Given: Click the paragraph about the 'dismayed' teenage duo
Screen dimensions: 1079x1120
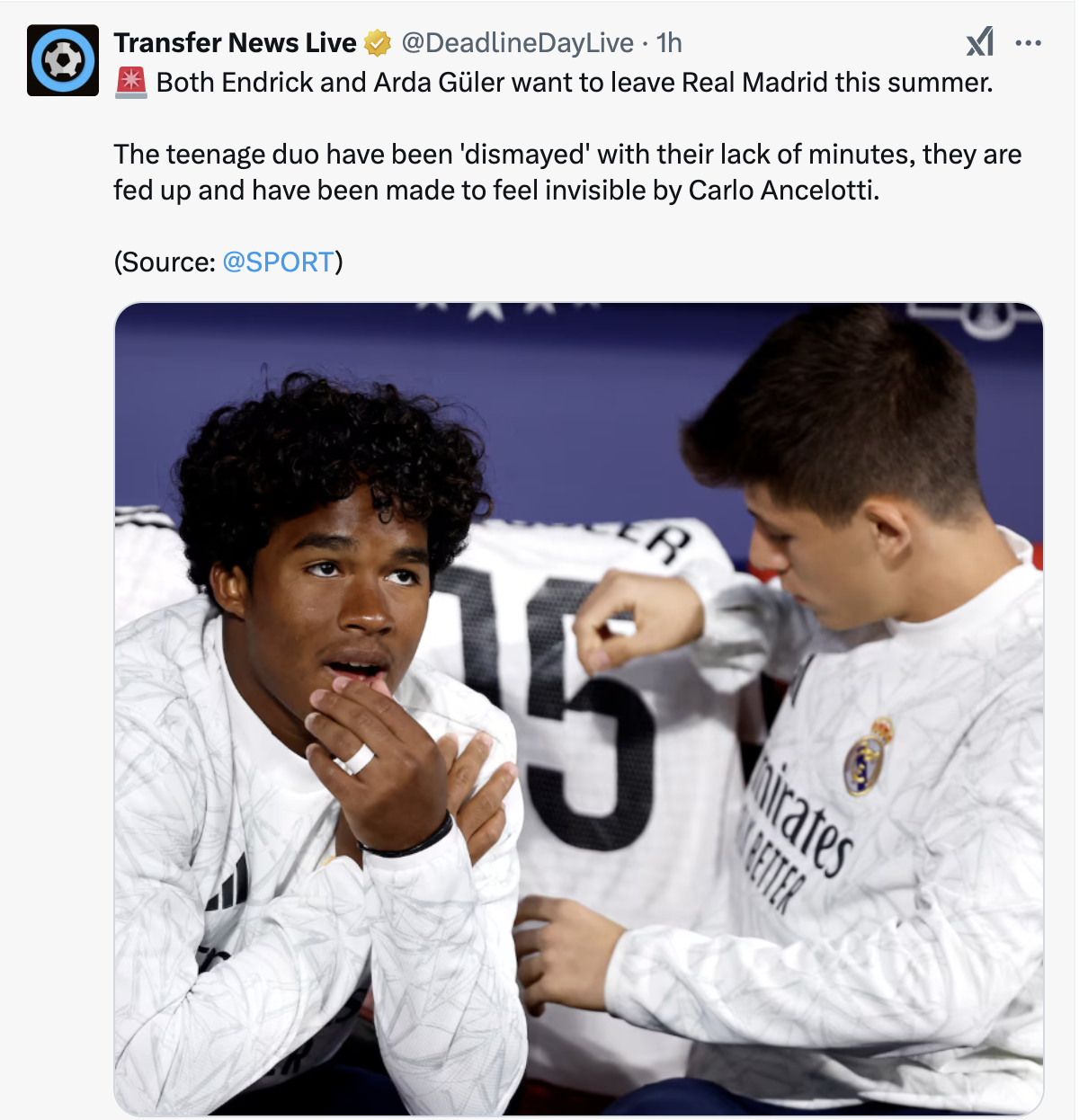Looking at the screenshot, I should point(567,172).
